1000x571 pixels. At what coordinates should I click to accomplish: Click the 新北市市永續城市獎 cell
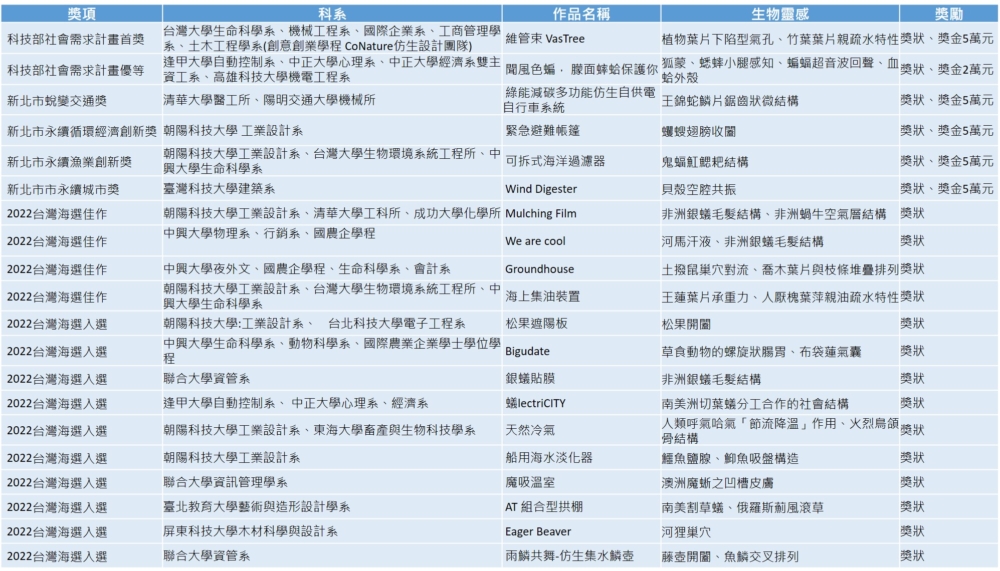tap(82, 189)
